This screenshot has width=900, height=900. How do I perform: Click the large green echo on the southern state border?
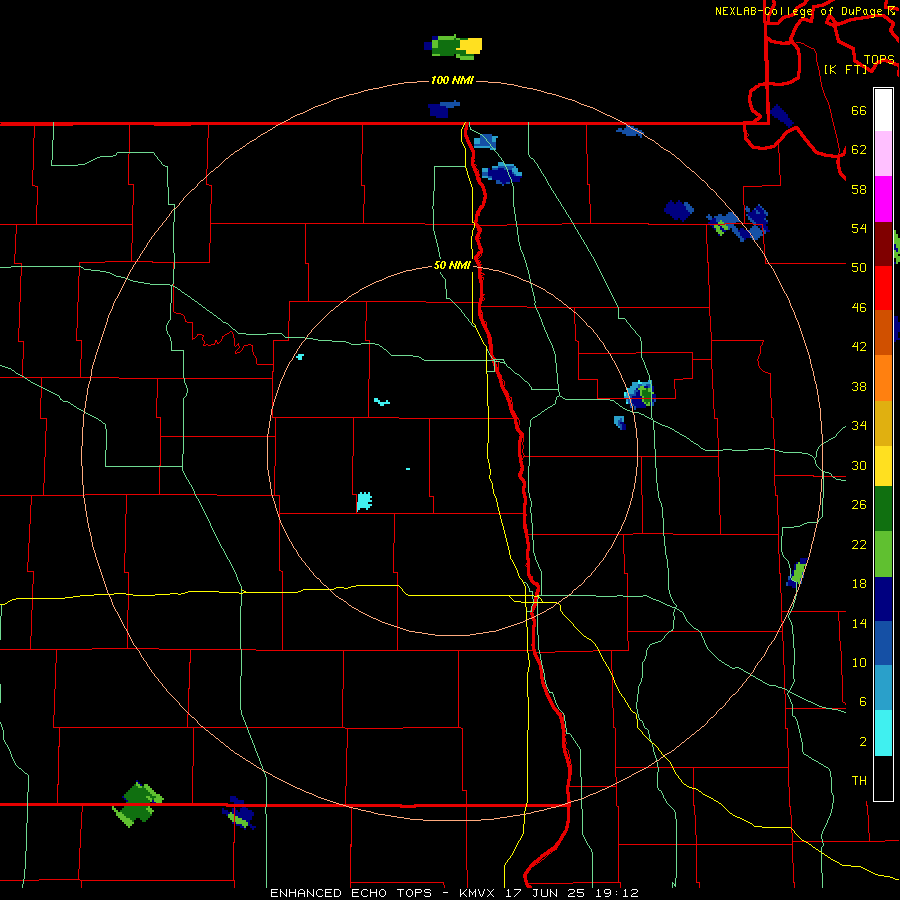(x=138, y=804)
